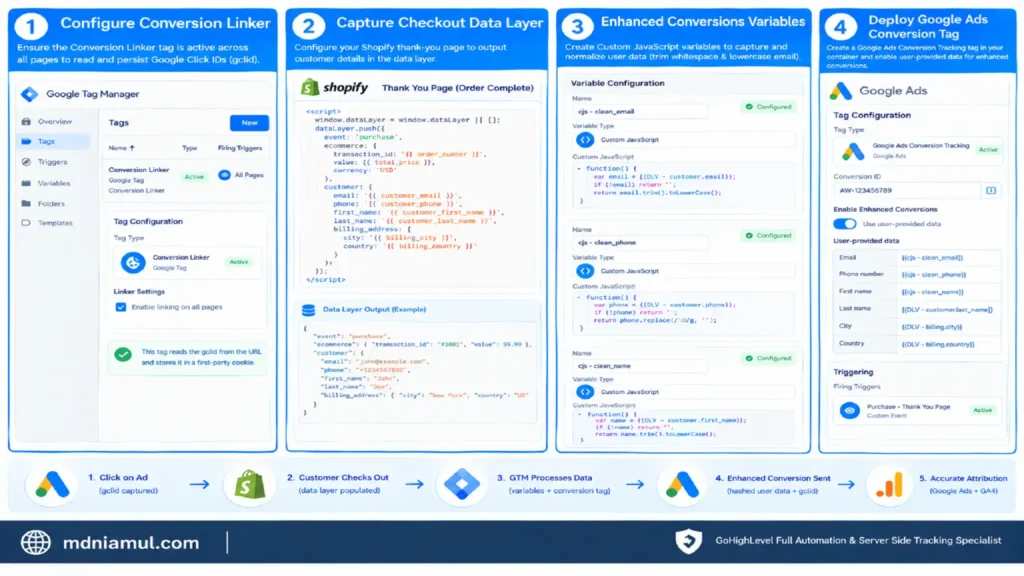Image resolution: width=1024 pixels, height=576 pixels.
Task: Open Triggers in the Tag Manager sidebar
Action: point(54,162)
